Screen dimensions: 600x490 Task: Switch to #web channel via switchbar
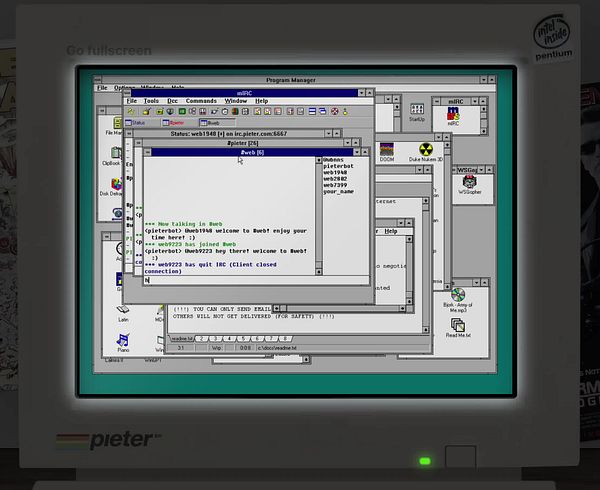point(217,123)
